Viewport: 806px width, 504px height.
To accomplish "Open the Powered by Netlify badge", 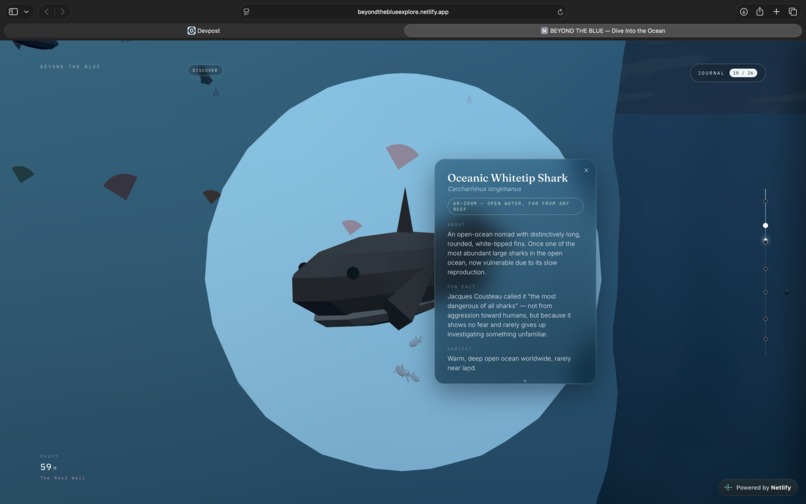I will 758,488.
